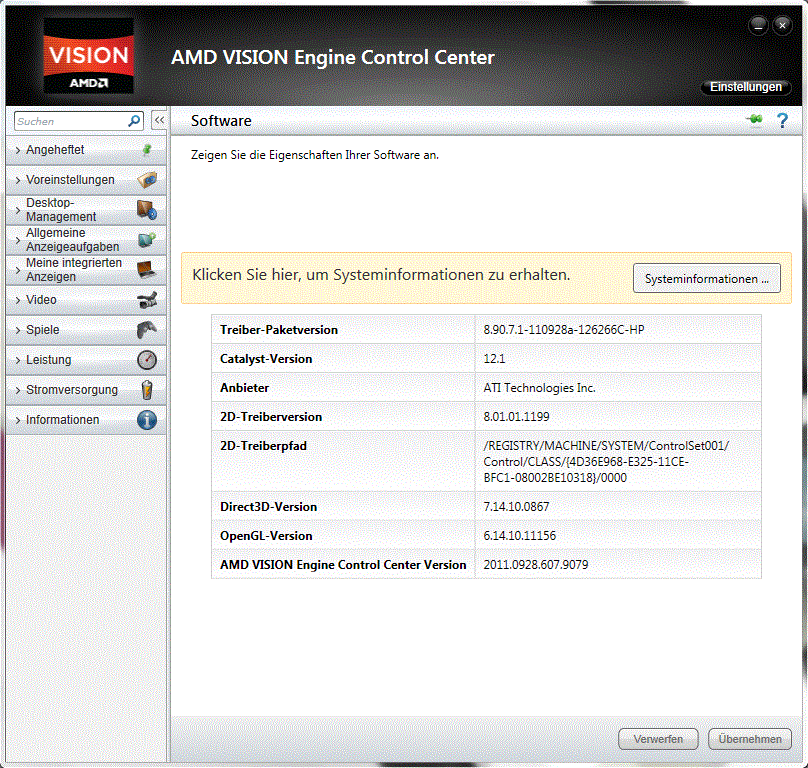Click the 2D-Treiberversion label
Screen dimensions: 808x768
pyautogui.click(x=271, y=416)
